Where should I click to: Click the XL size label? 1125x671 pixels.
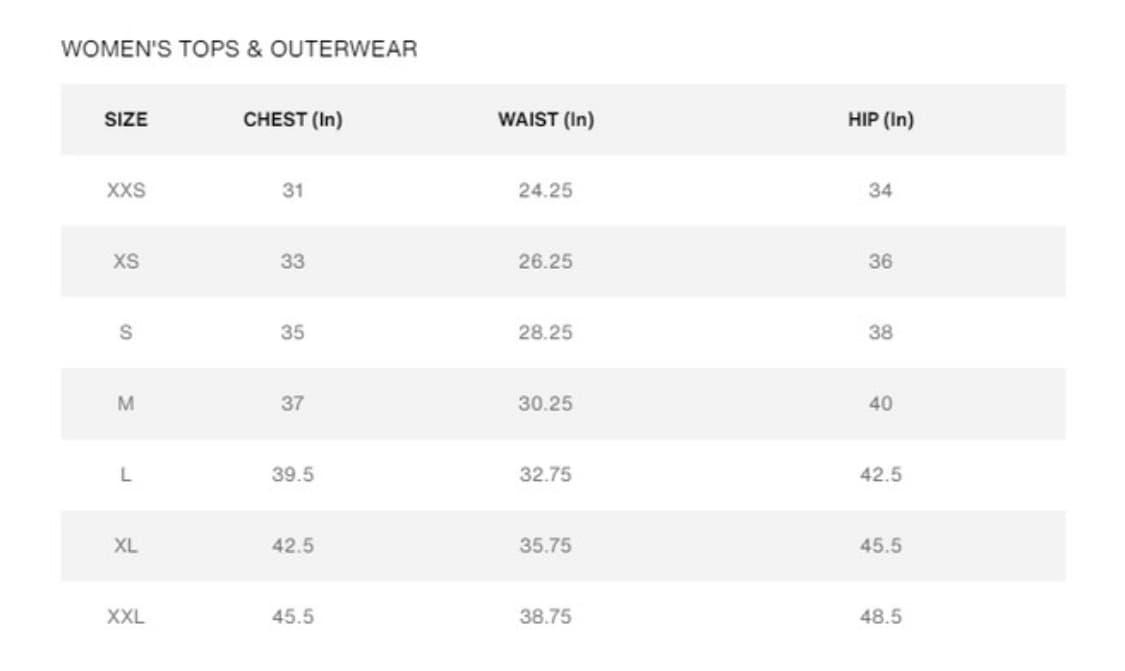126,546
